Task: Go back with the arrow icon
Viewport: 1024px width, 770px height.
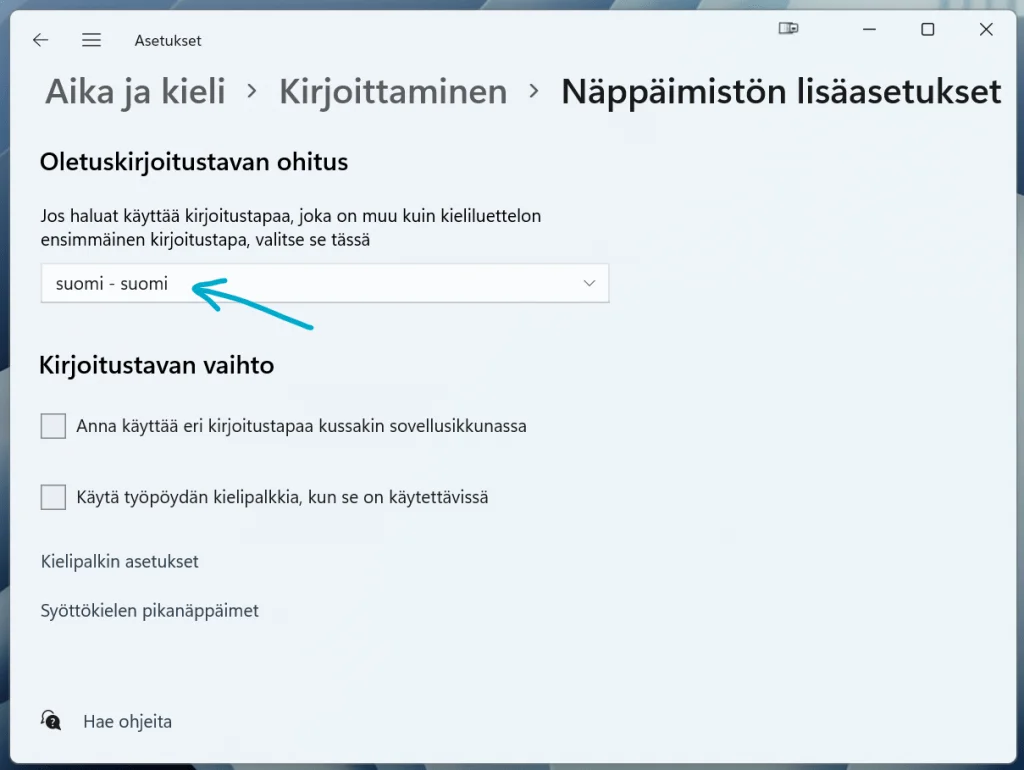Action: pos(40,40)
